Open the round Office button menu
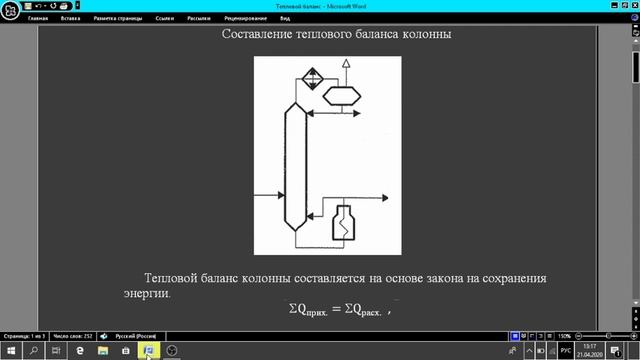Image resolution: width=640 pixels, height=360 pixels. point(10,11)
